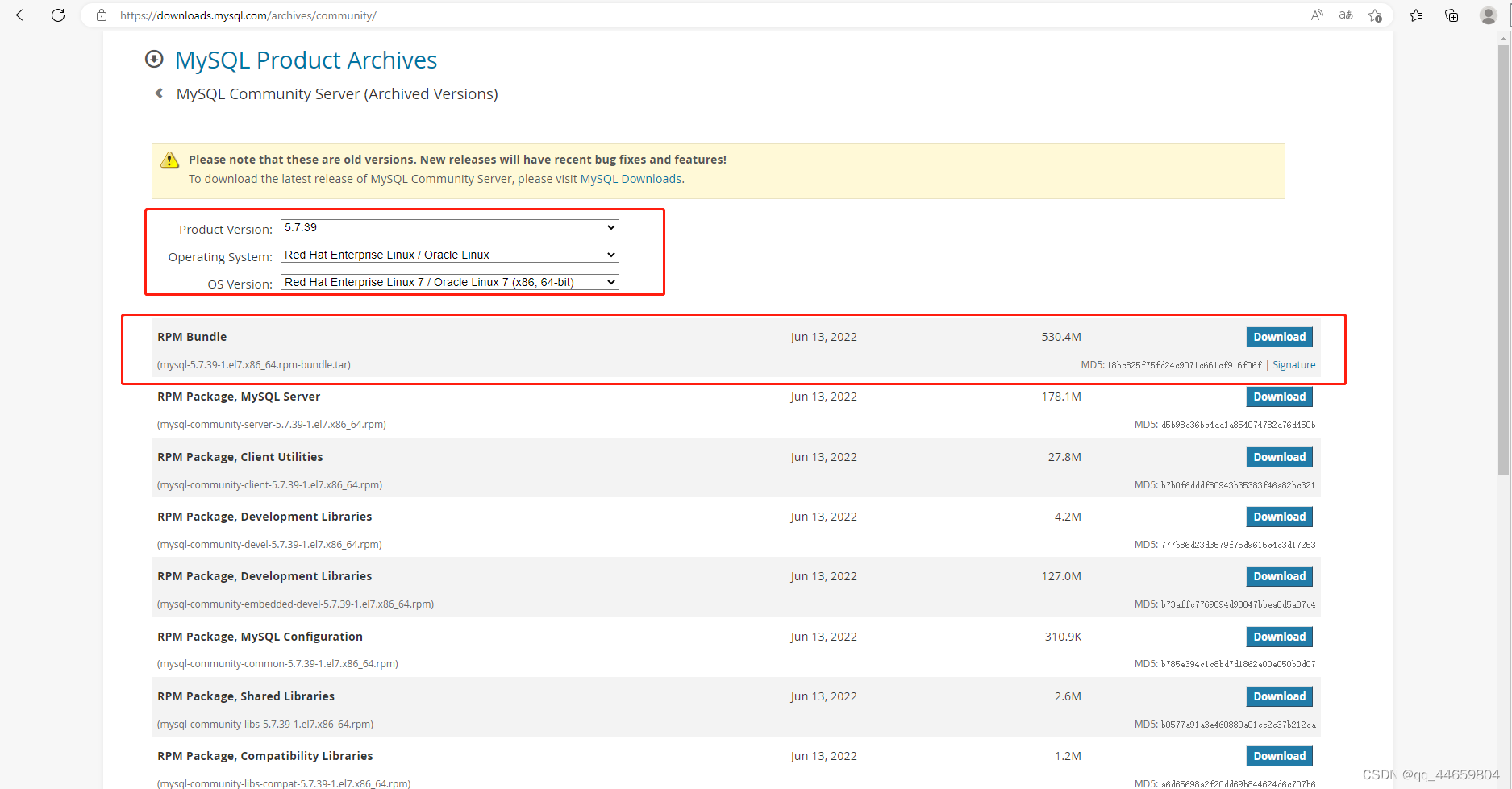The width and height of the screenshot is (1512, 789).
Task: Open the Operating System dropdown
Action: (450, 255)
